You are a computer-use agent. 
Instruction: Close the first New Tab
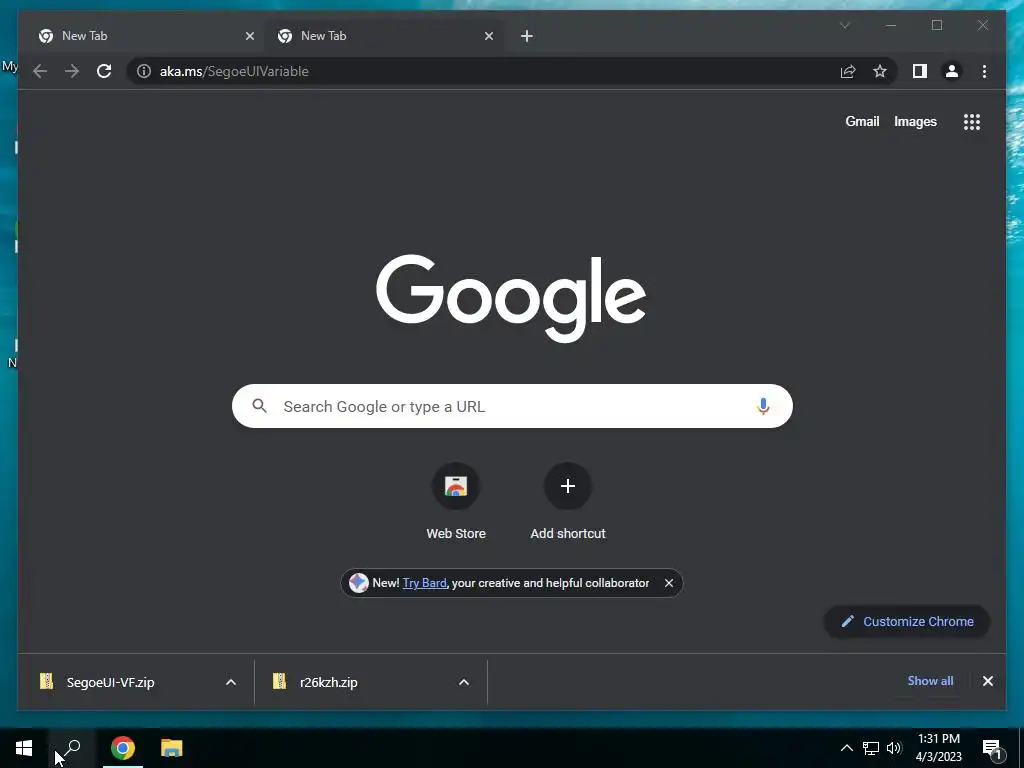tap(249, 36)
